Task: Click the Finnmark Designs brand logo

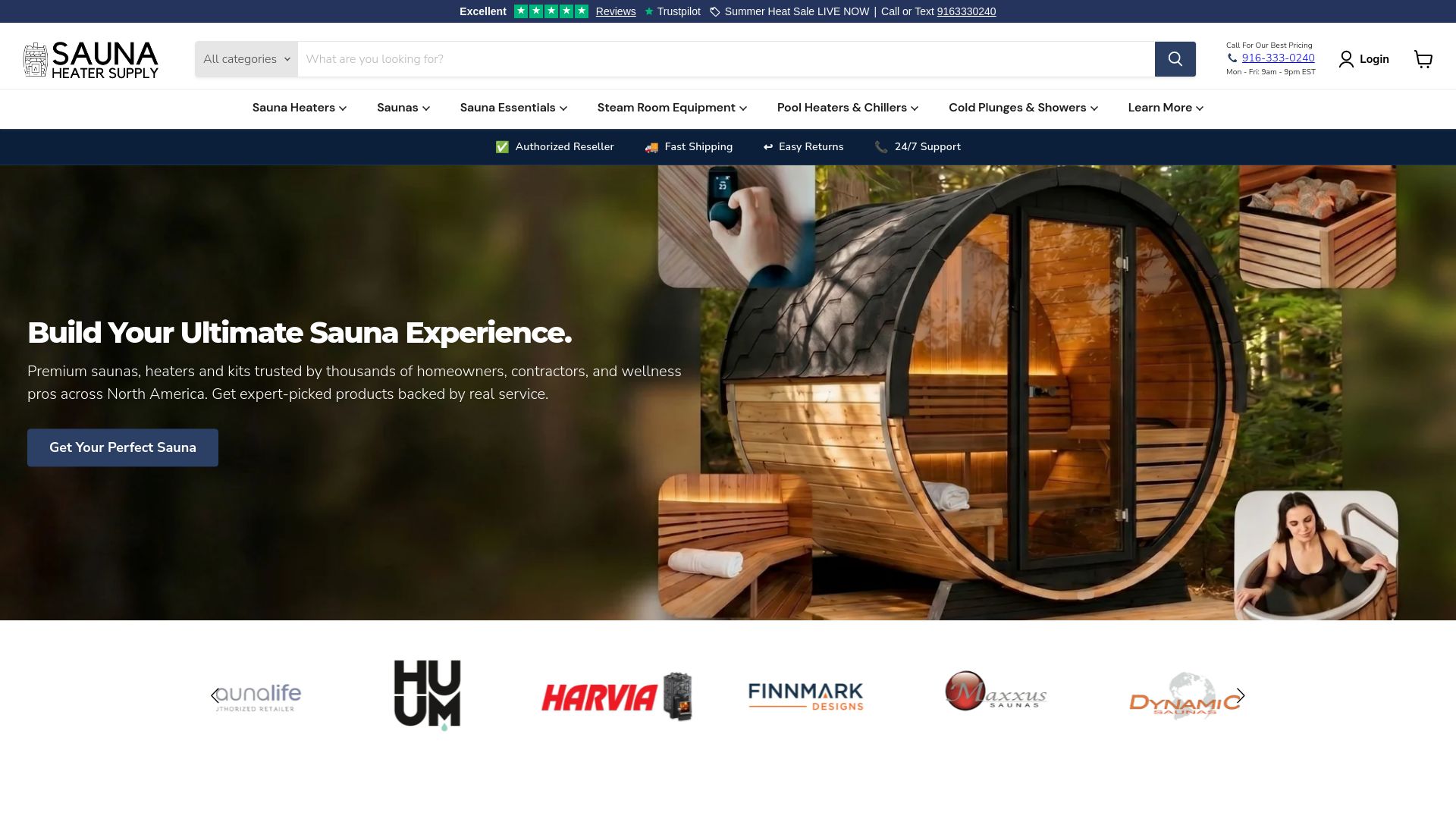Action: pos(806,696)
